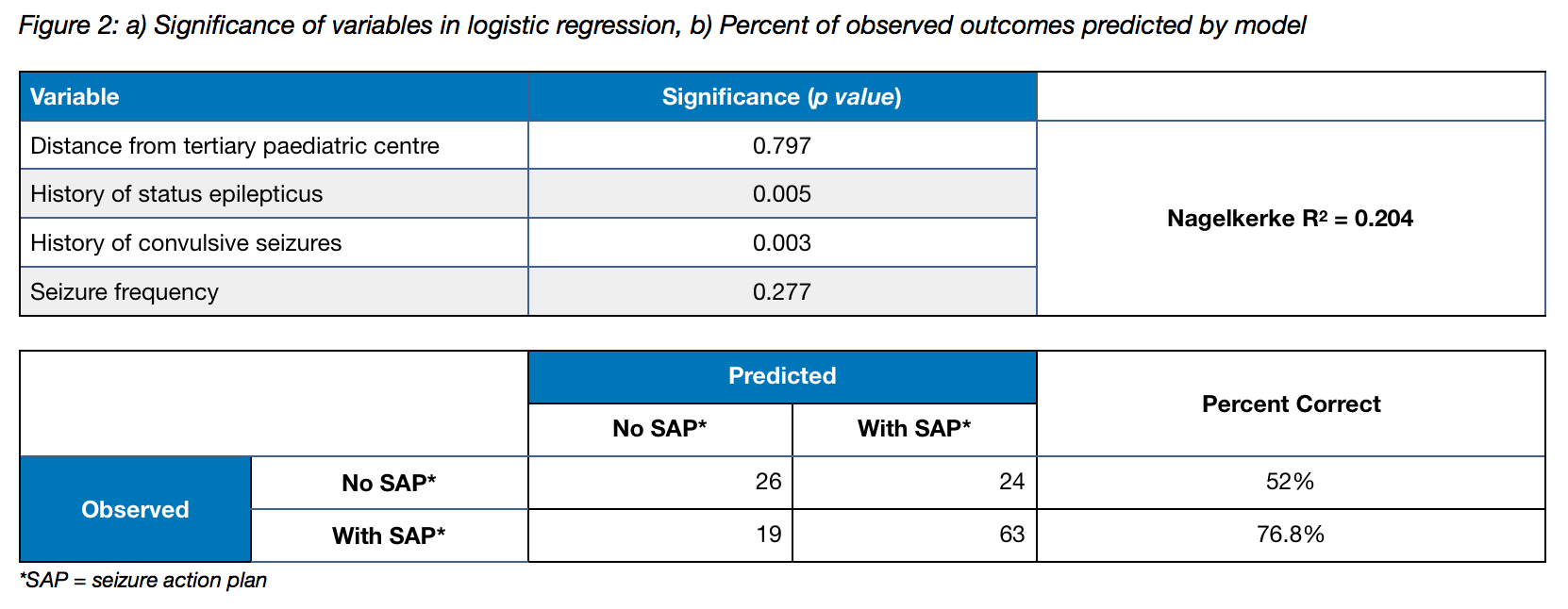Click the Percent Correct column header

pos(1291,404)
